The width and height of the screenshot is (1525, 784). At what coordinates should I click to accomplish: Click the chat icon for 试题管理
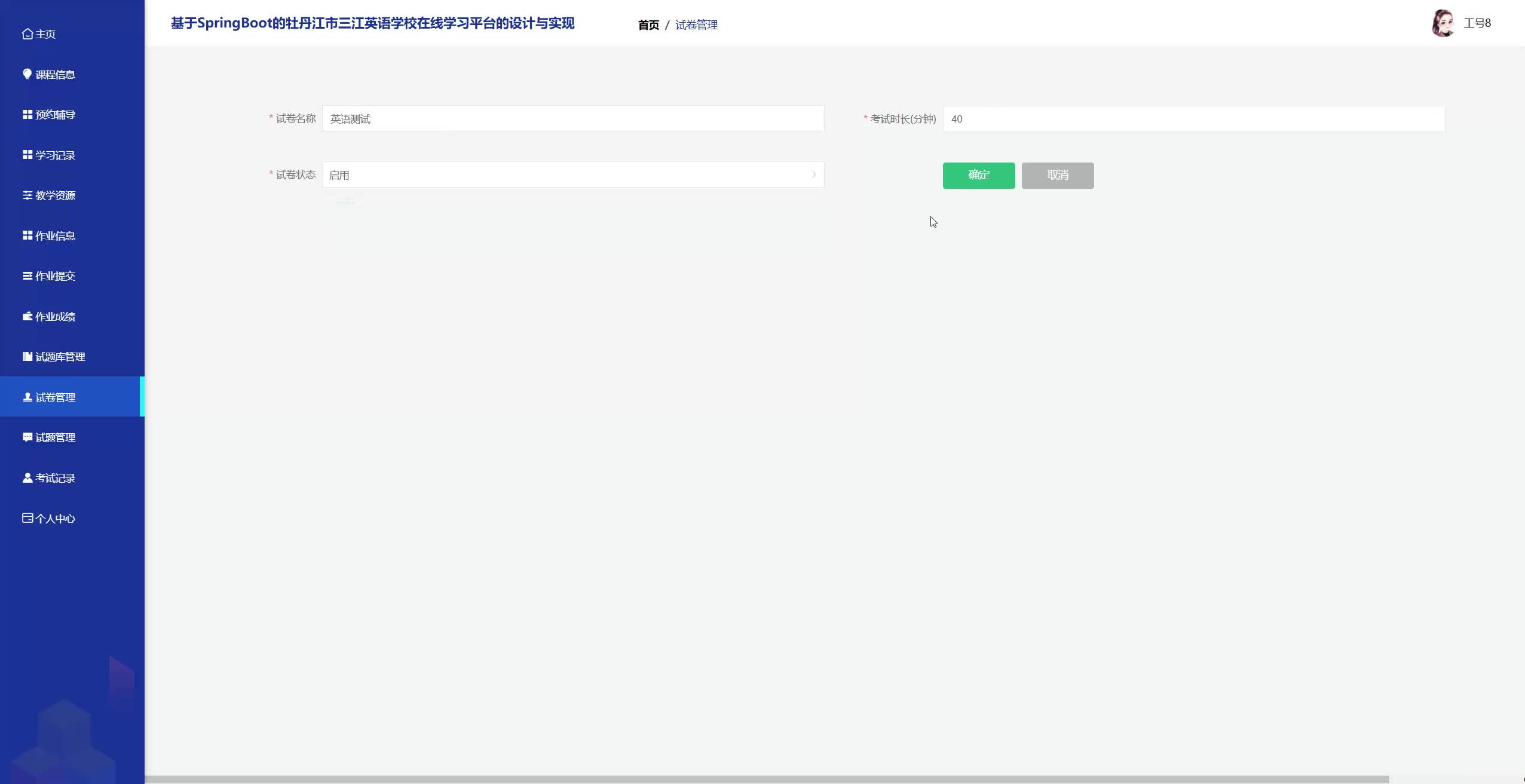[27, 437]
